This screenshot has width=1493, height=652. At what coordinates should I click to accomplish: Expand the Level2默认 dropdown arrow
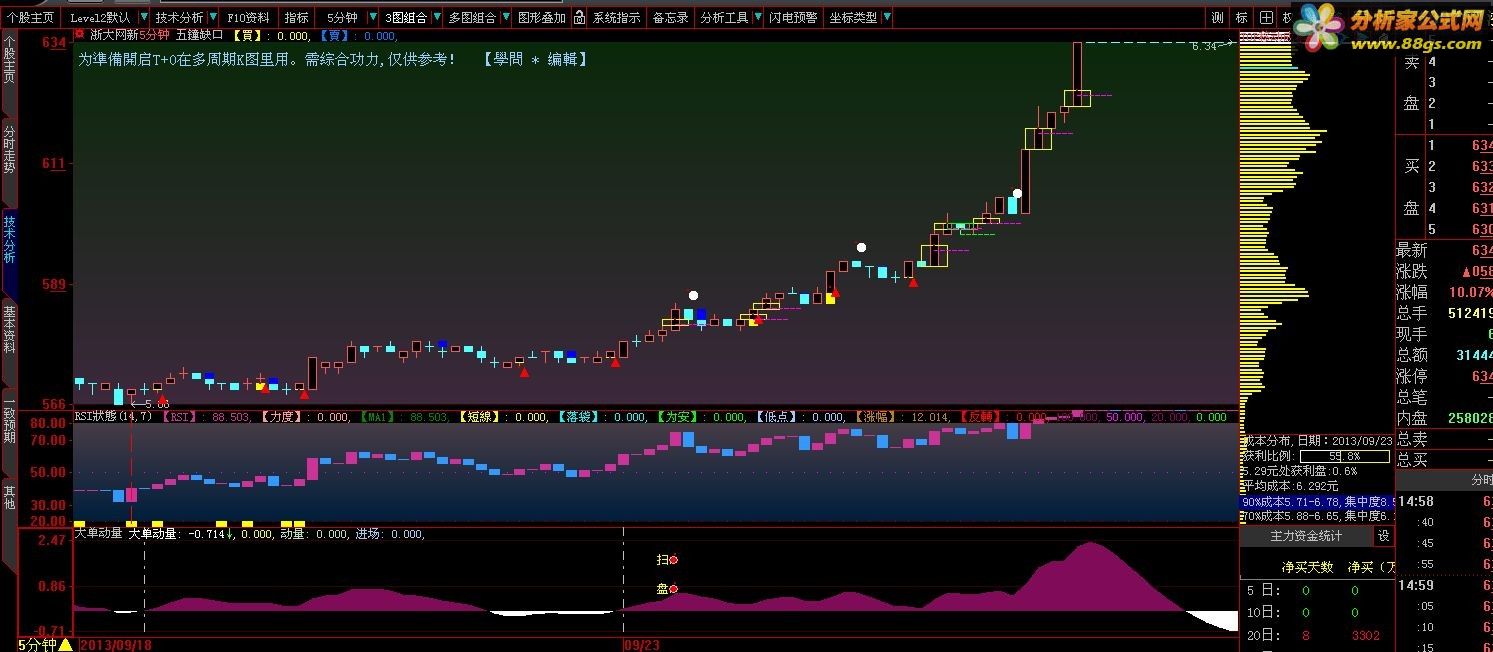pyautogui.click(x=143, y=17)
